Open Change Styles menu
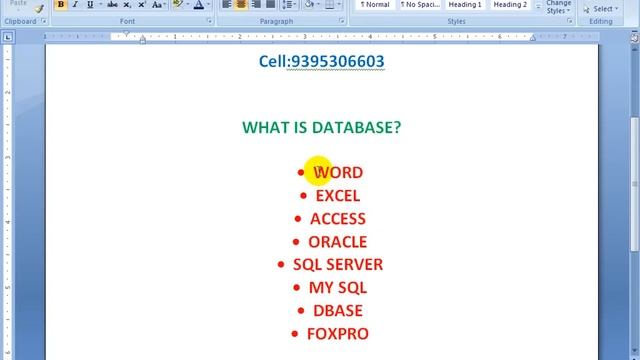This screenshot has width=640, height=360. coord(558,7)
